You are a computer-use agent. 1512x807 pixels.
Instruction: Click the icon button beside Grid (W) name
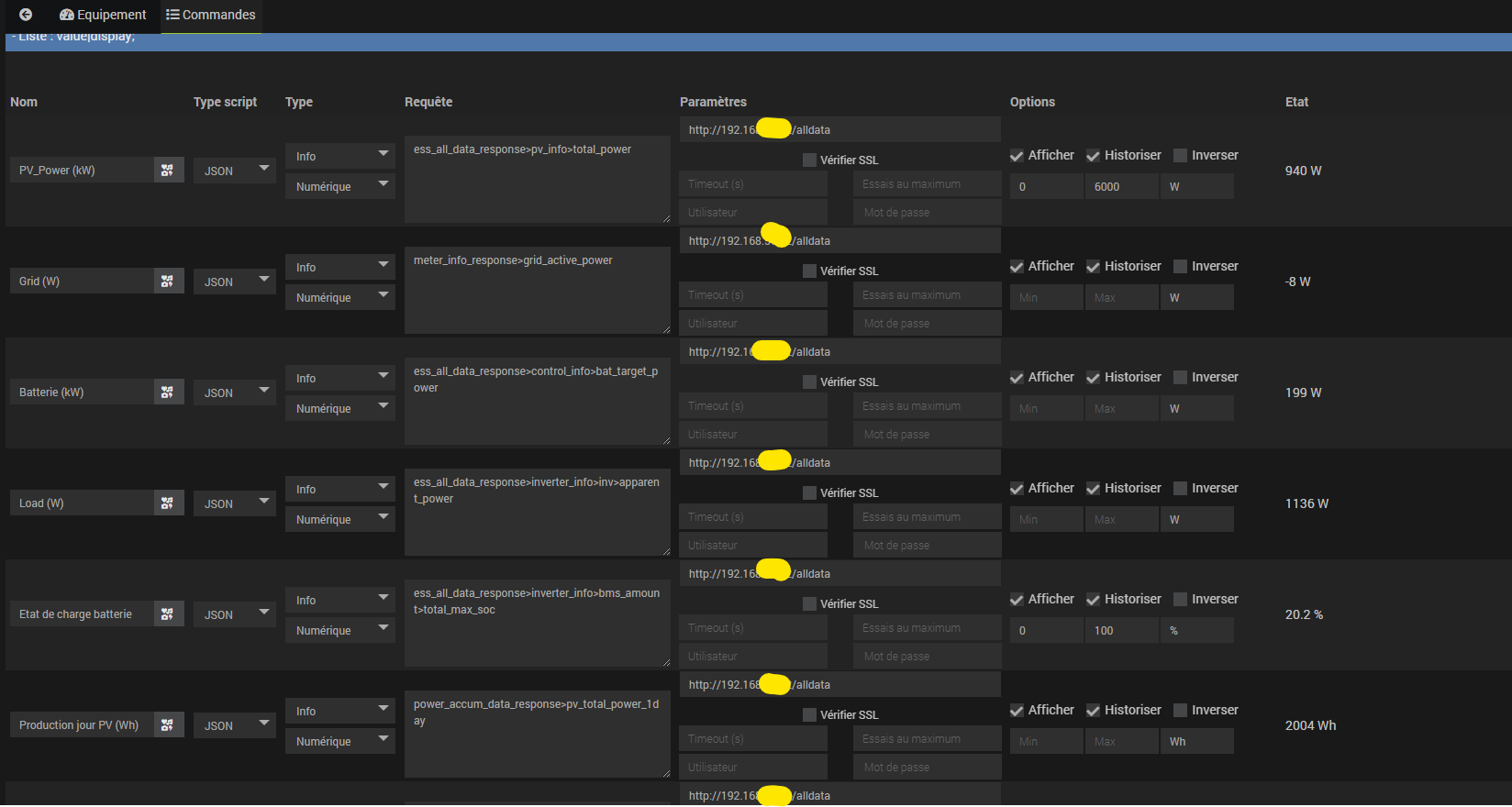tap(167, 282)
